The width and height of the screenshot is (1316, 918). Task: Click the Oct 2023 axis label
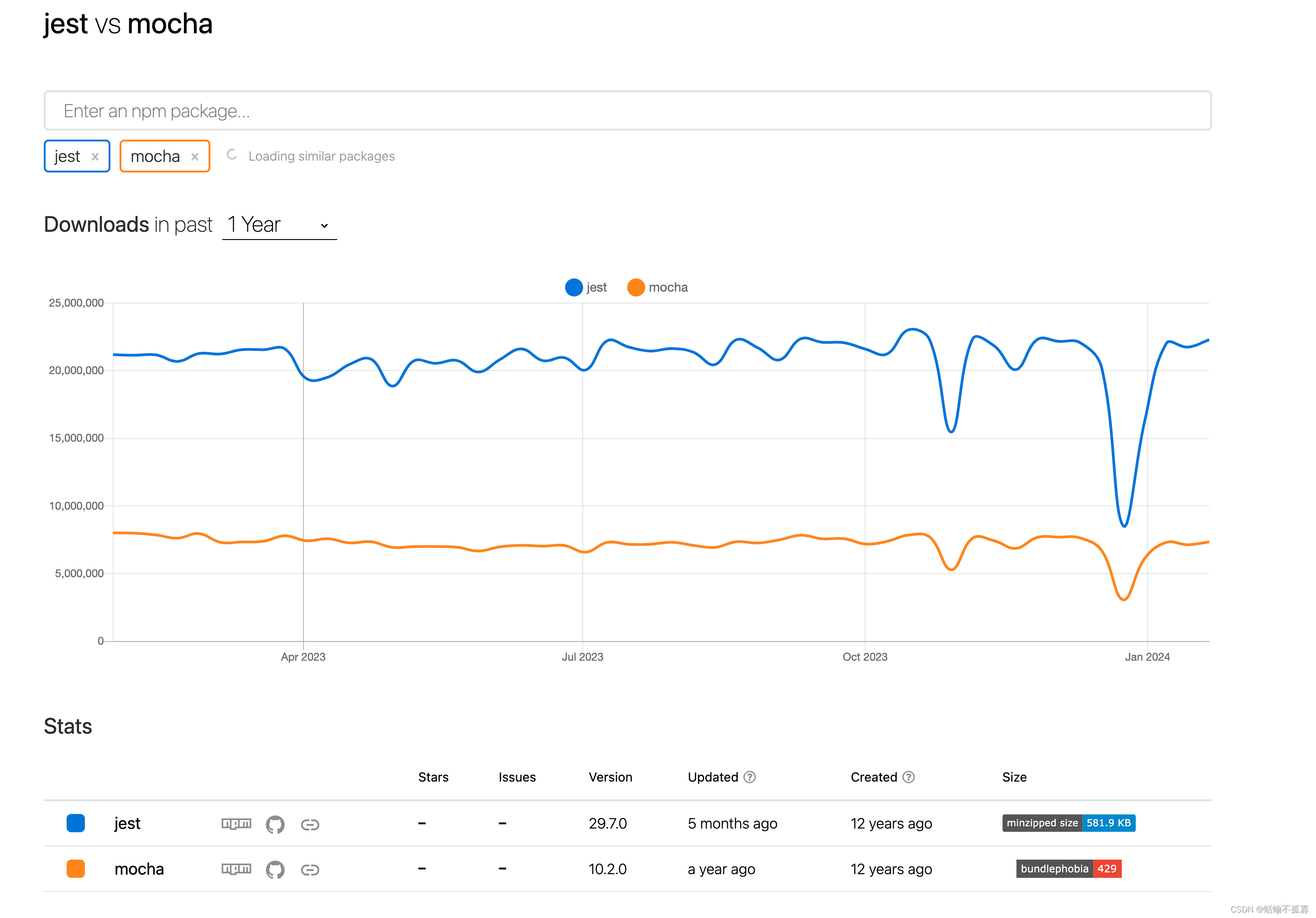click(864, 657)
